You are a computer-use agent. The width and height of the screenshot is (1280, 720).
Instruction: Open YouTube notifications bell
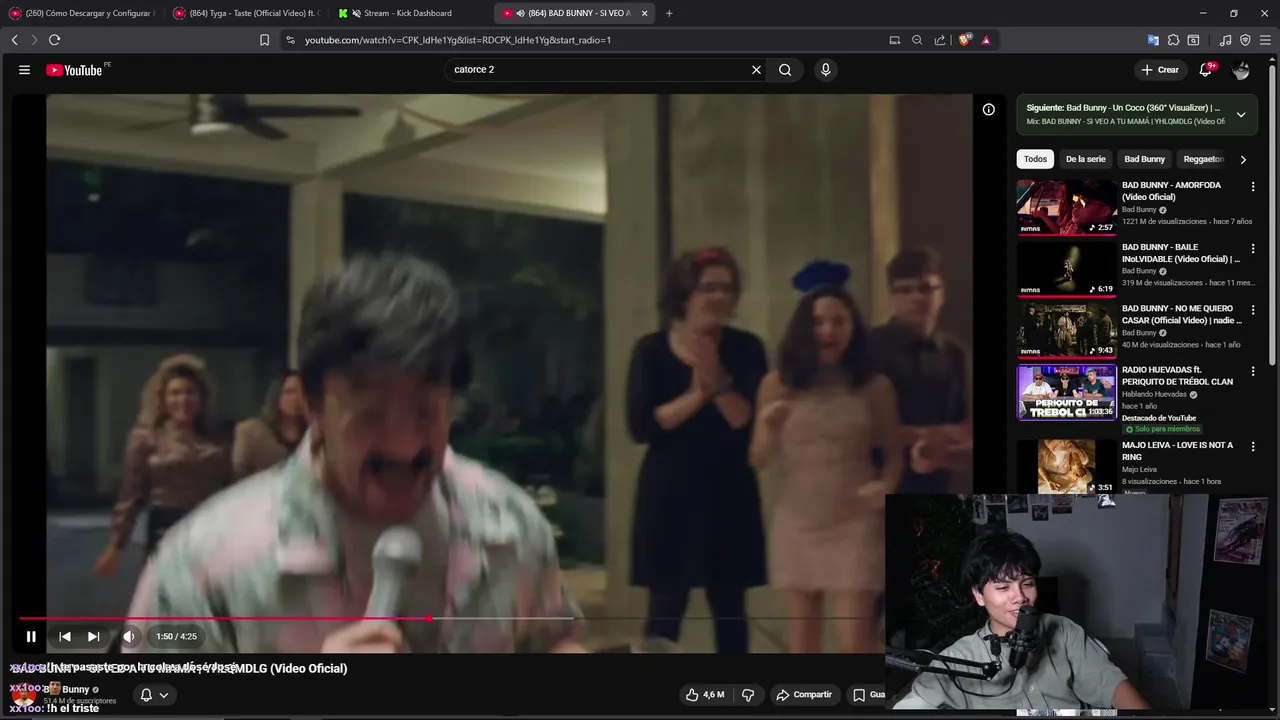click(x=1206, y=70)
